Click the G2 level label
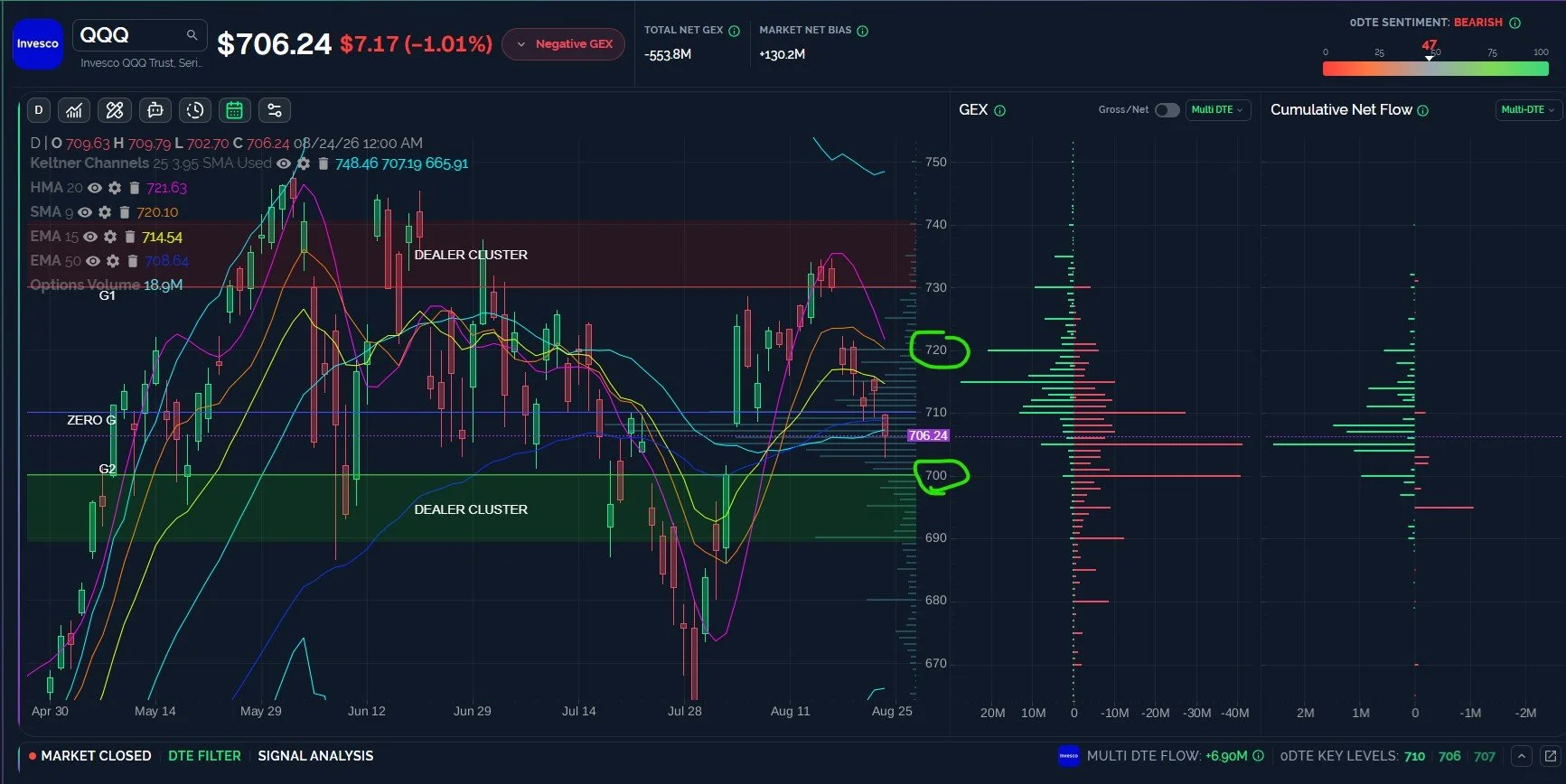Image resolution: width=1566 pixels, height=784 pixels. click(x=107, y=469)
